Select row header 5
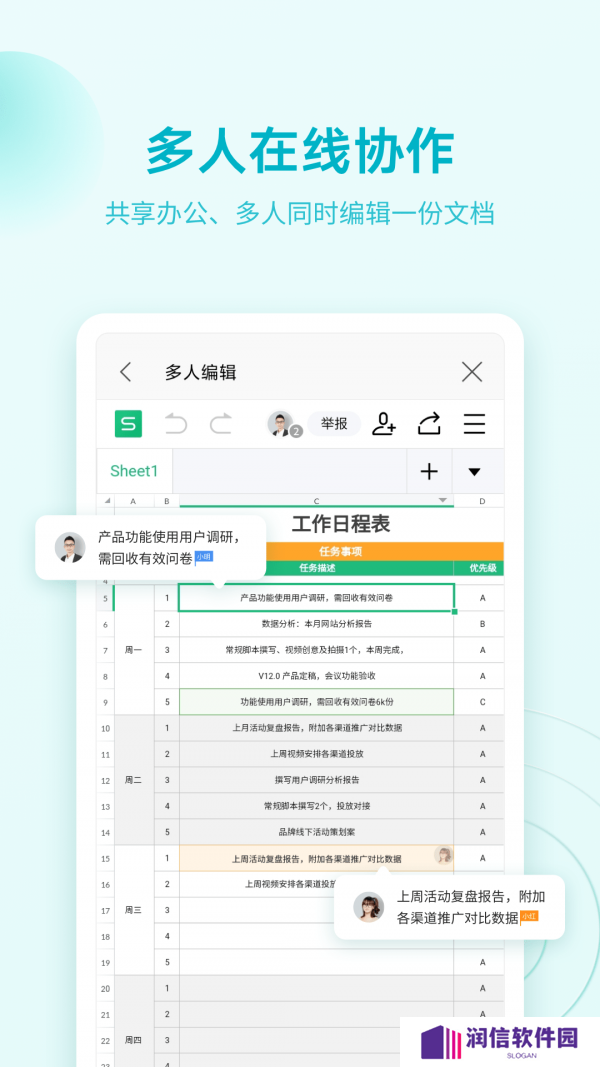This screenshot has height=1067, width=600. 105,598
